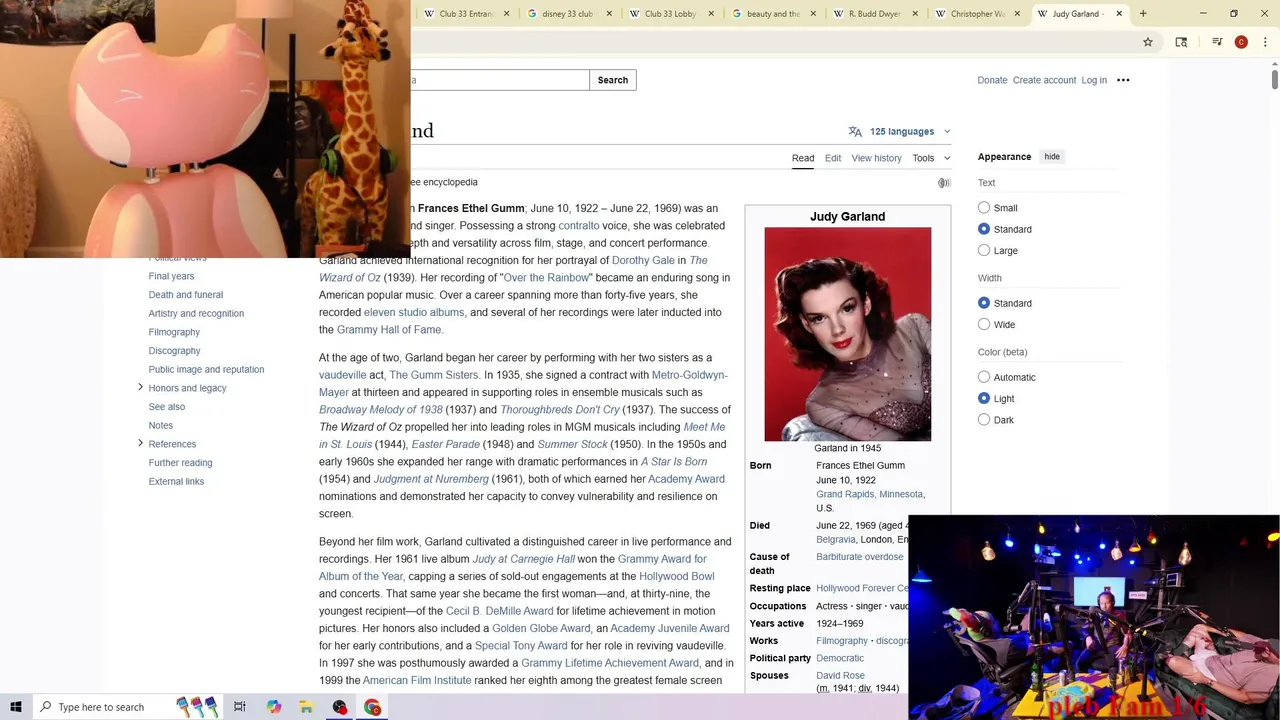Close the Club 33 Lobby tab

pyautogui.click(x=712, y=14)
